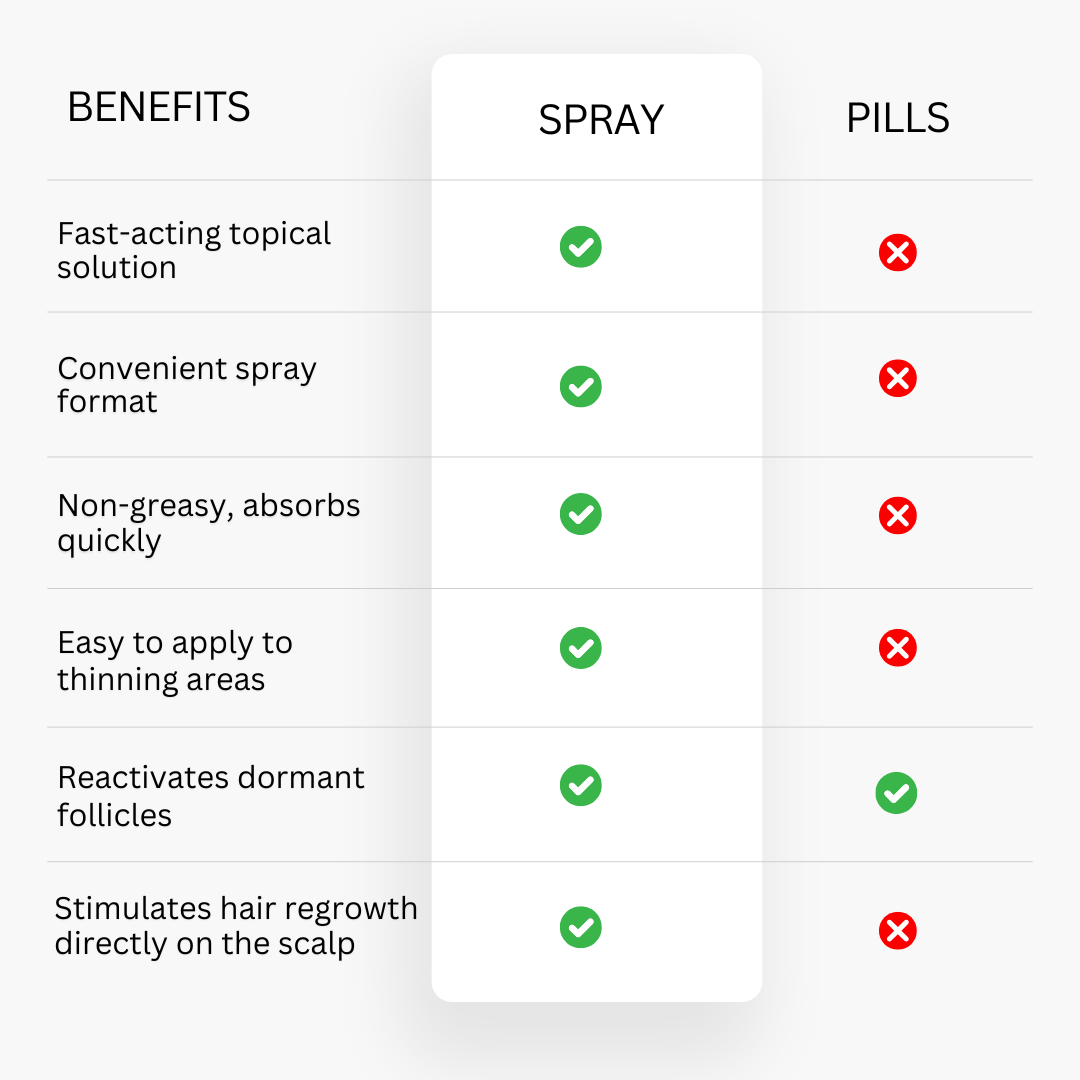
Task: Click the 'Non-greasy, absorbs quickly' text
Action: point(209,523)
